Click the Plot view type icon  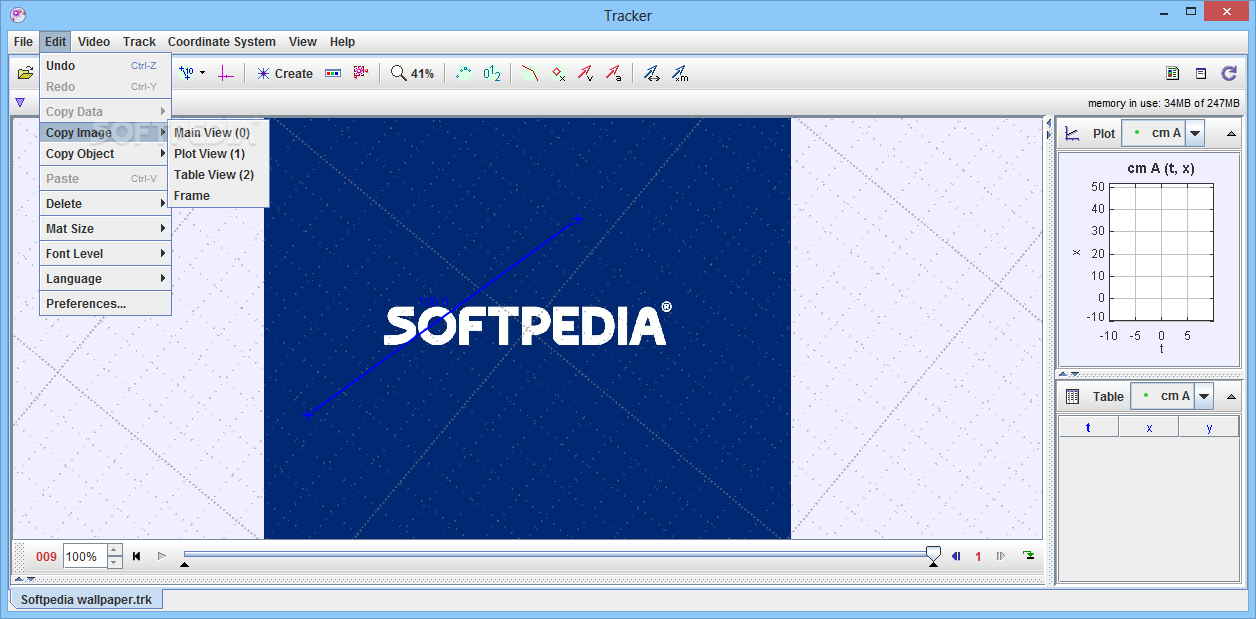pos(1072,133)
